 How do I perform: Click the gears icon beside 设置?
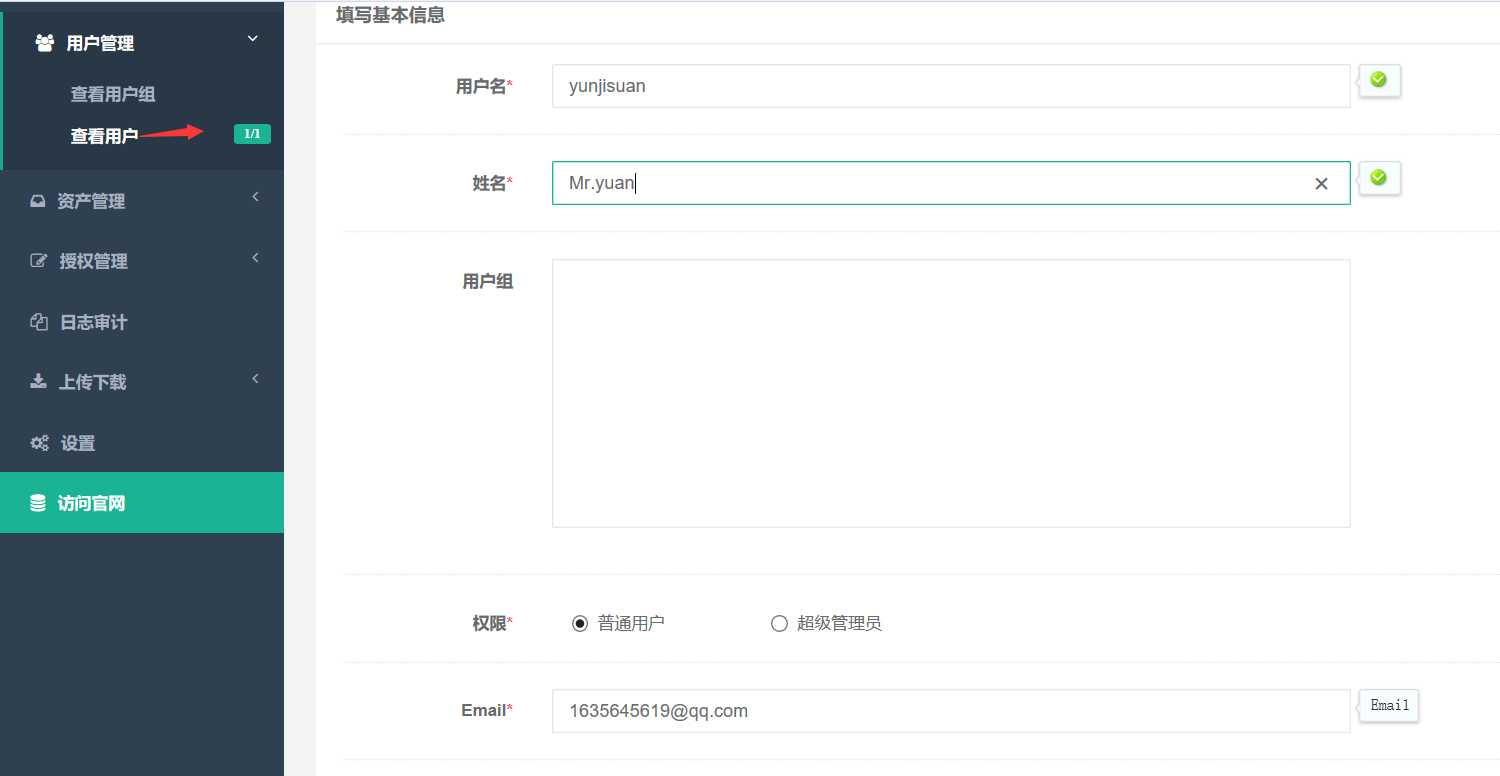[39, 443]
